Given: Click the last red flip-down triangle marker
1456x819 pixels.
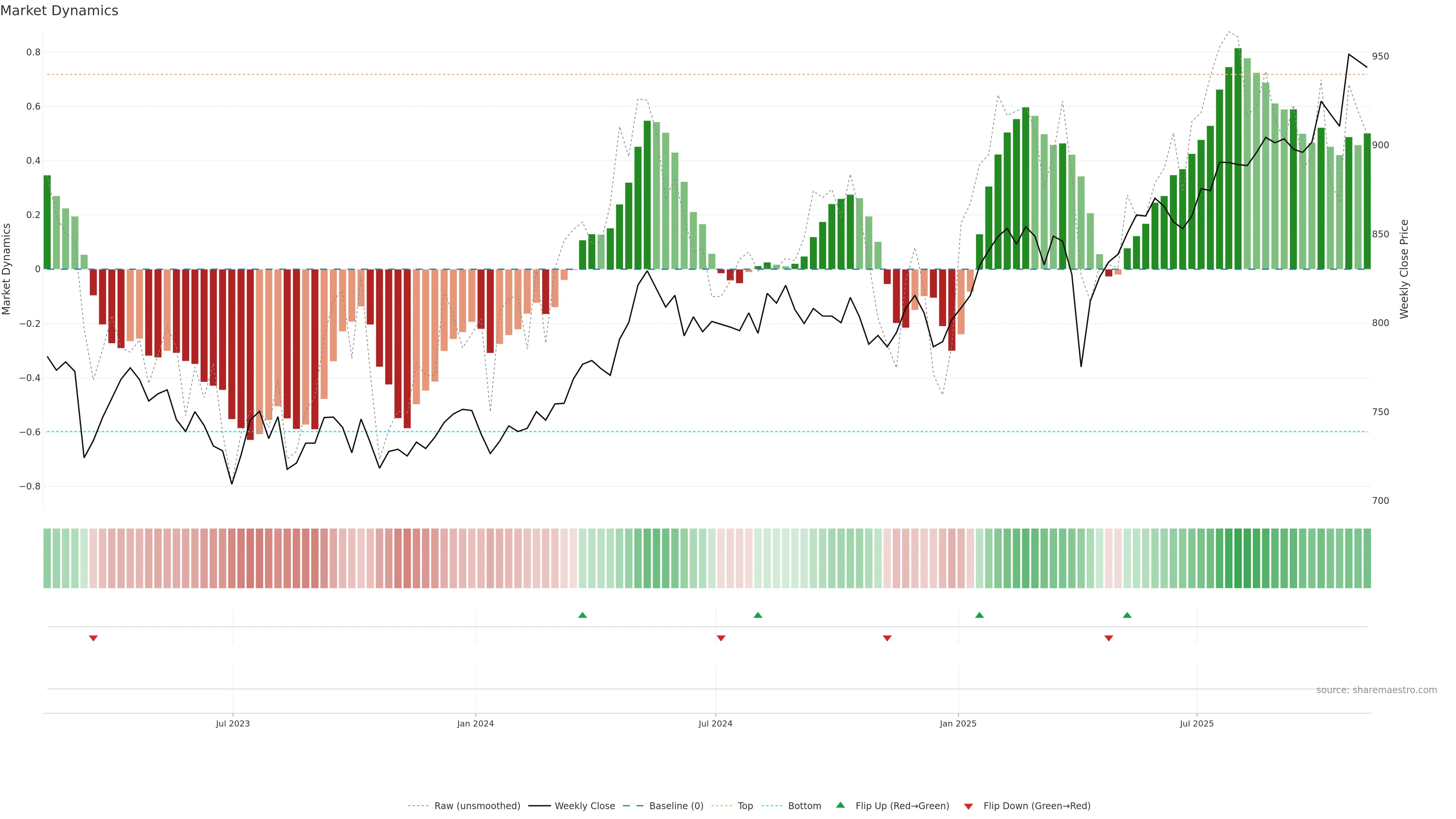Looking at the screenshot, I should click(x=1108, y=638).
